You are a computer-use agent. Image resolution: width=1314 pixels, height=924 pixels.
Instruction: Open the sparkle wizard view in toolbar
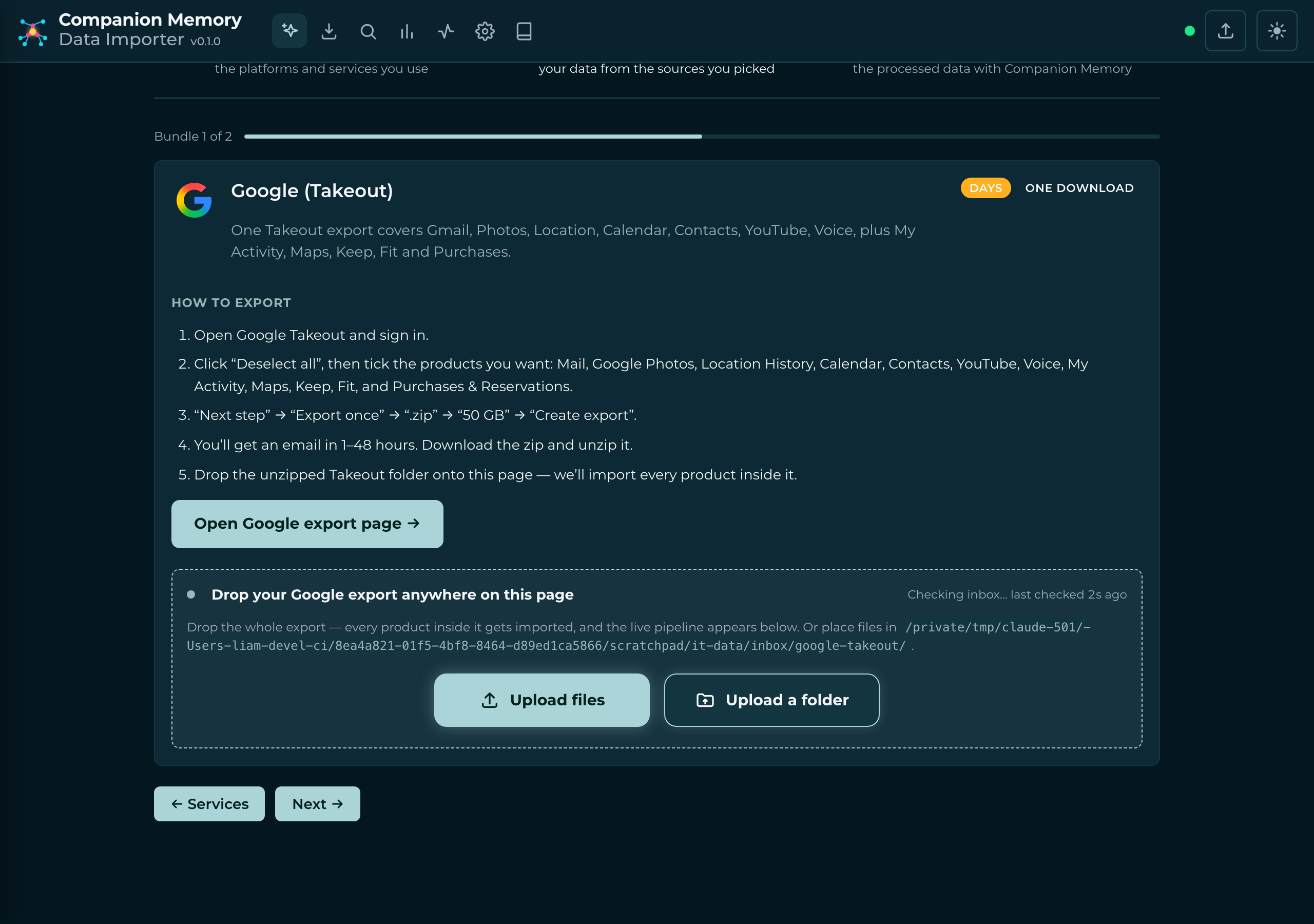coord(289,31)
